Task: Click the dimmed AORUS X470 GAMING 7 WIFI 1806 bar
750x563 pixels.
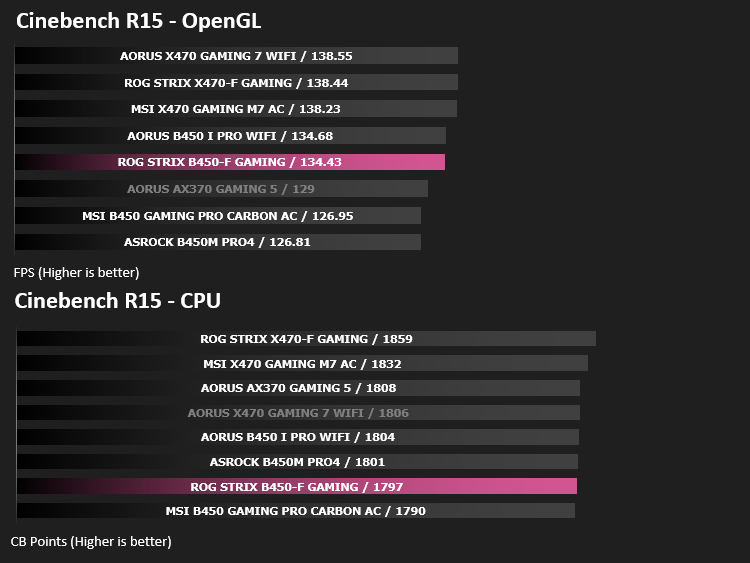Action: (298, 412)
